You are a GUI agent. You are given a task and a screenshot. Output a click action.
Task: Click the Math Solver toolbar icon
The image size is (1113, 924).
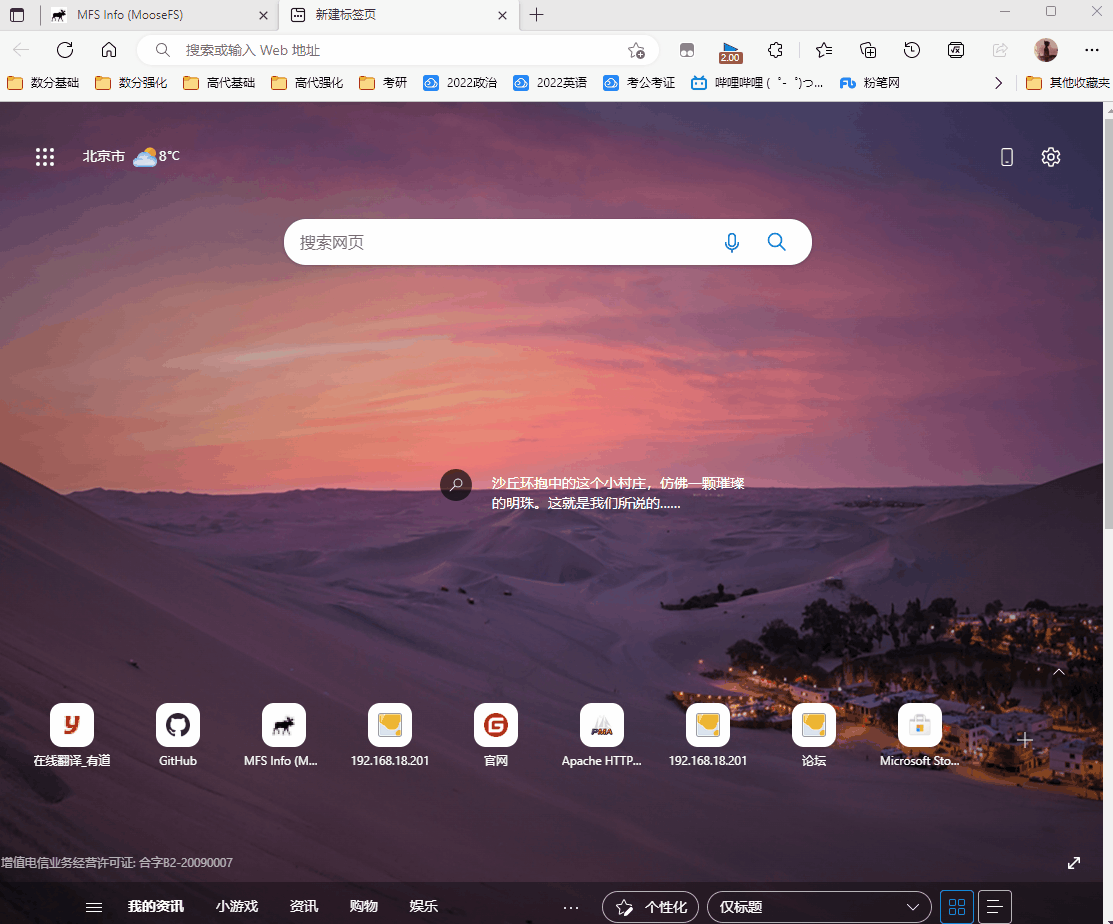point(956,50)
